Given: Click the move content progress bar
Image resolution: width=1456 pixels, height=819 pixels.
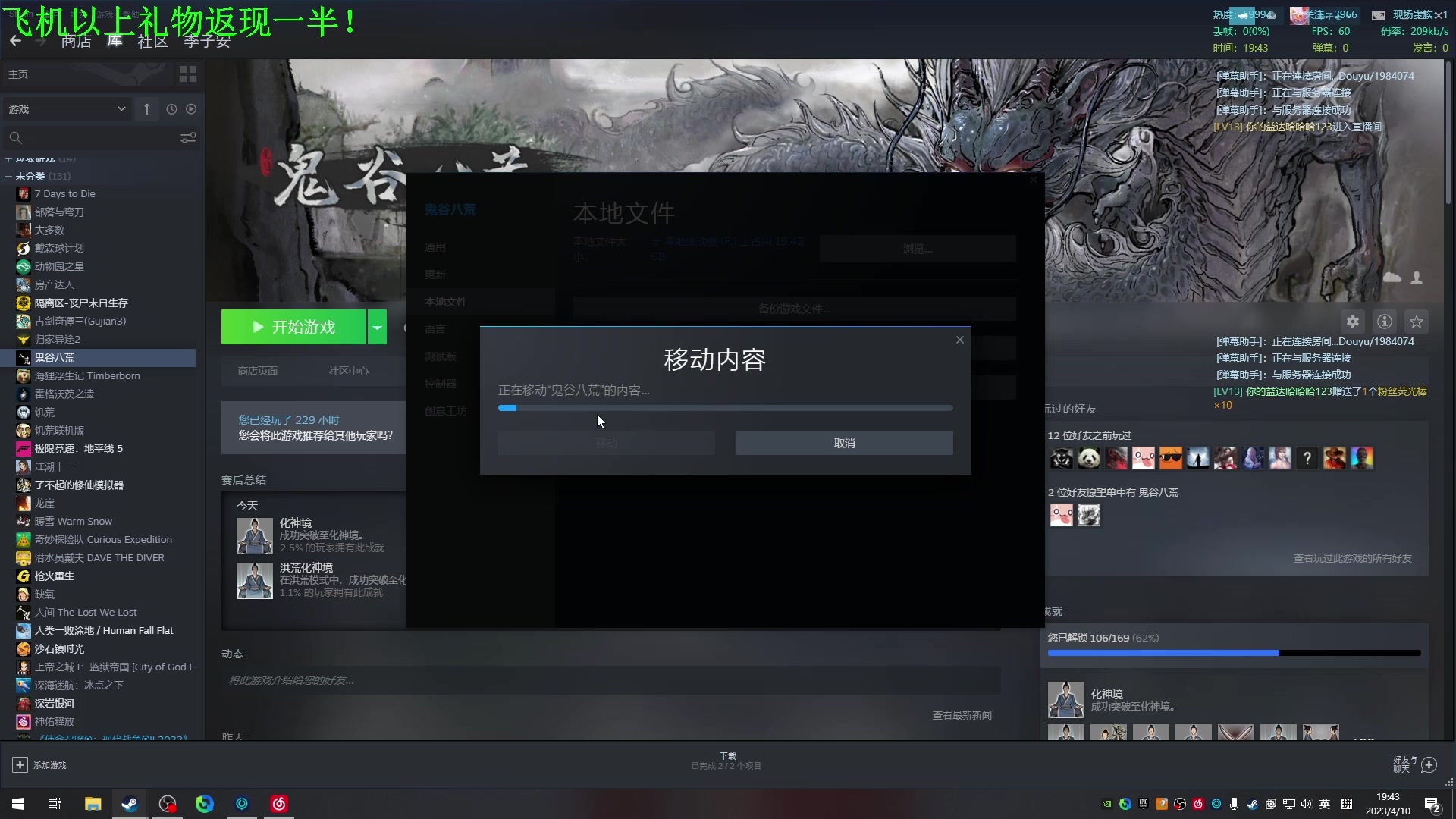Looking at the screenshot, I should (725, 408).
